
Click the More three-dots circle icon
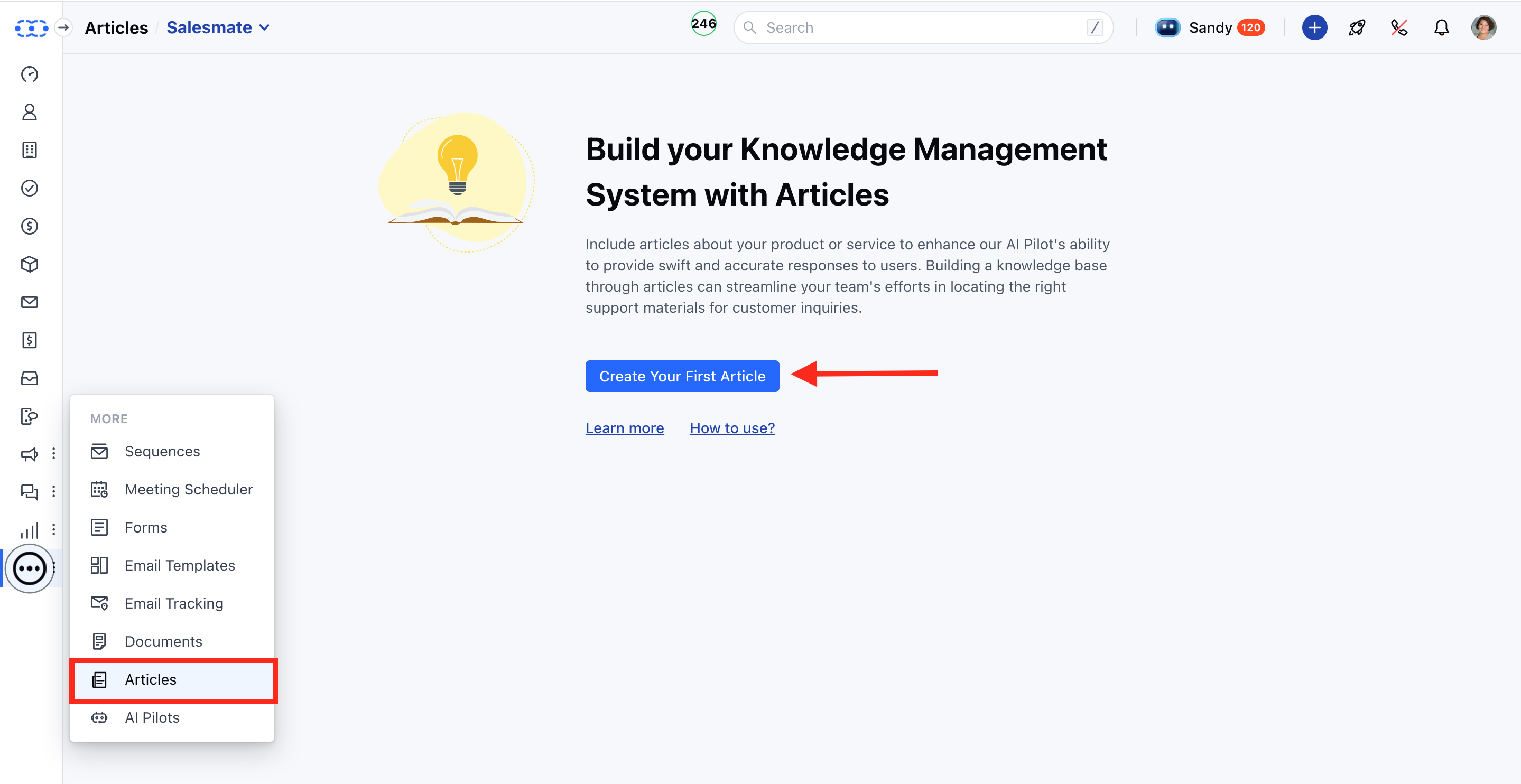coord(30,568)
